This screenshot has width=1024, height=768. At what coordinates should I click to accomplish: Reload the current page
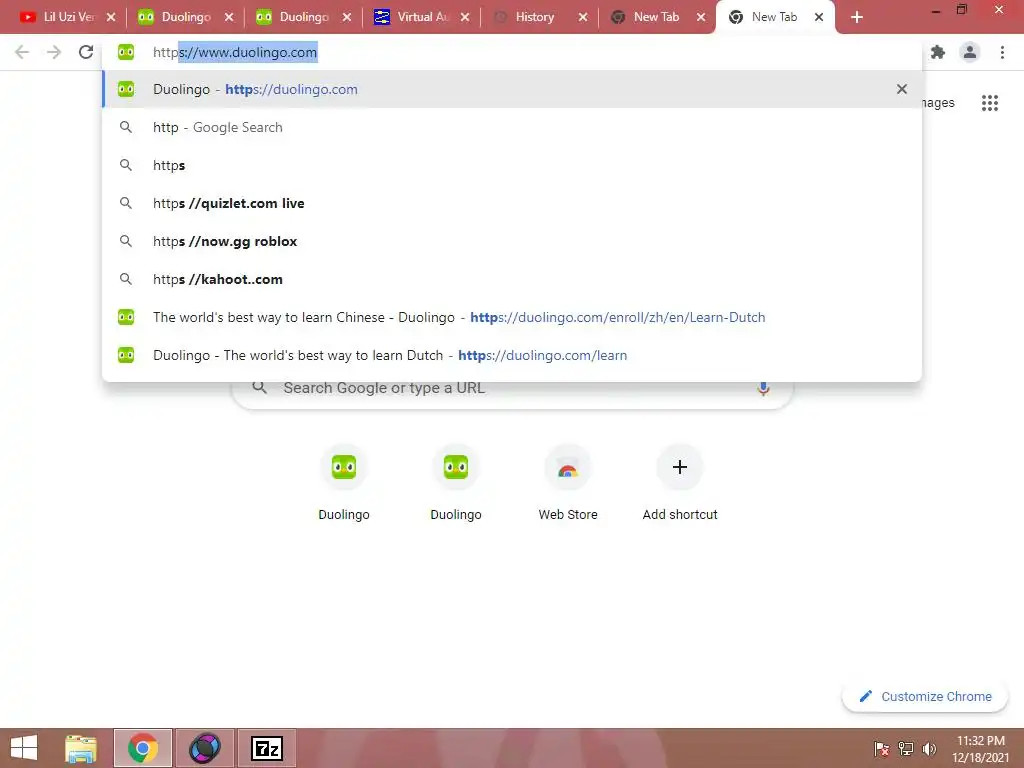click(86, 52)
